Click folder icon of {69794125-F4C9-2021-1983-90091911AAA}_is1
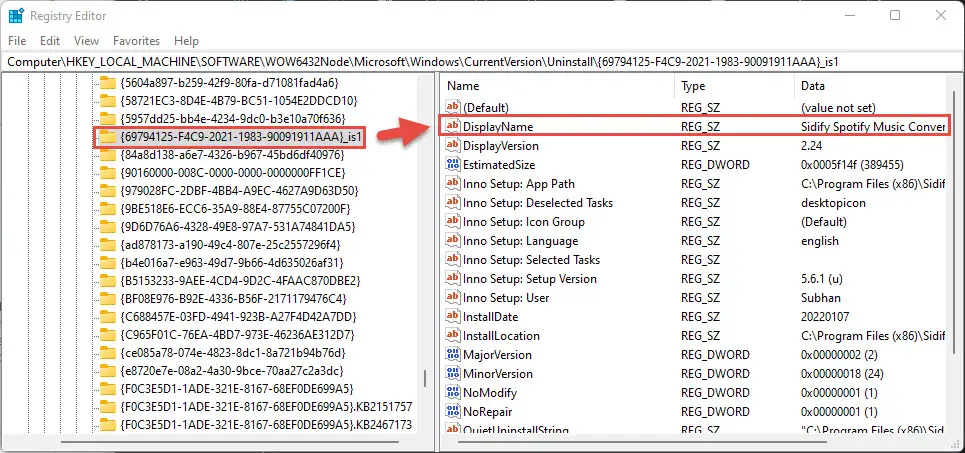Viewport: 965px width, 453px height. (x=108, y=136)
